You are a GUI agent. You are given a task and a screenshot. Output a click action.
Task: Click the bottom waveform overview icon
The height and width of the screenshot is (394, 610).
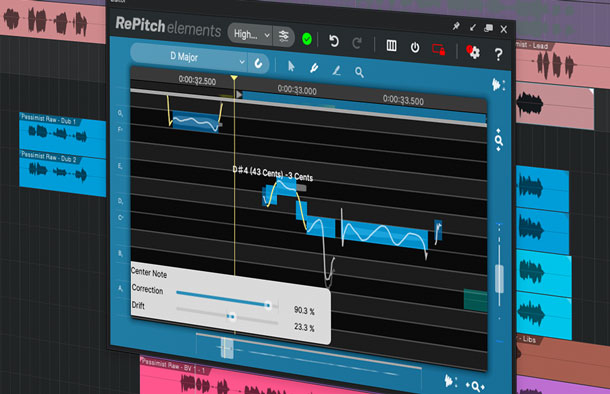coord(450,381)
